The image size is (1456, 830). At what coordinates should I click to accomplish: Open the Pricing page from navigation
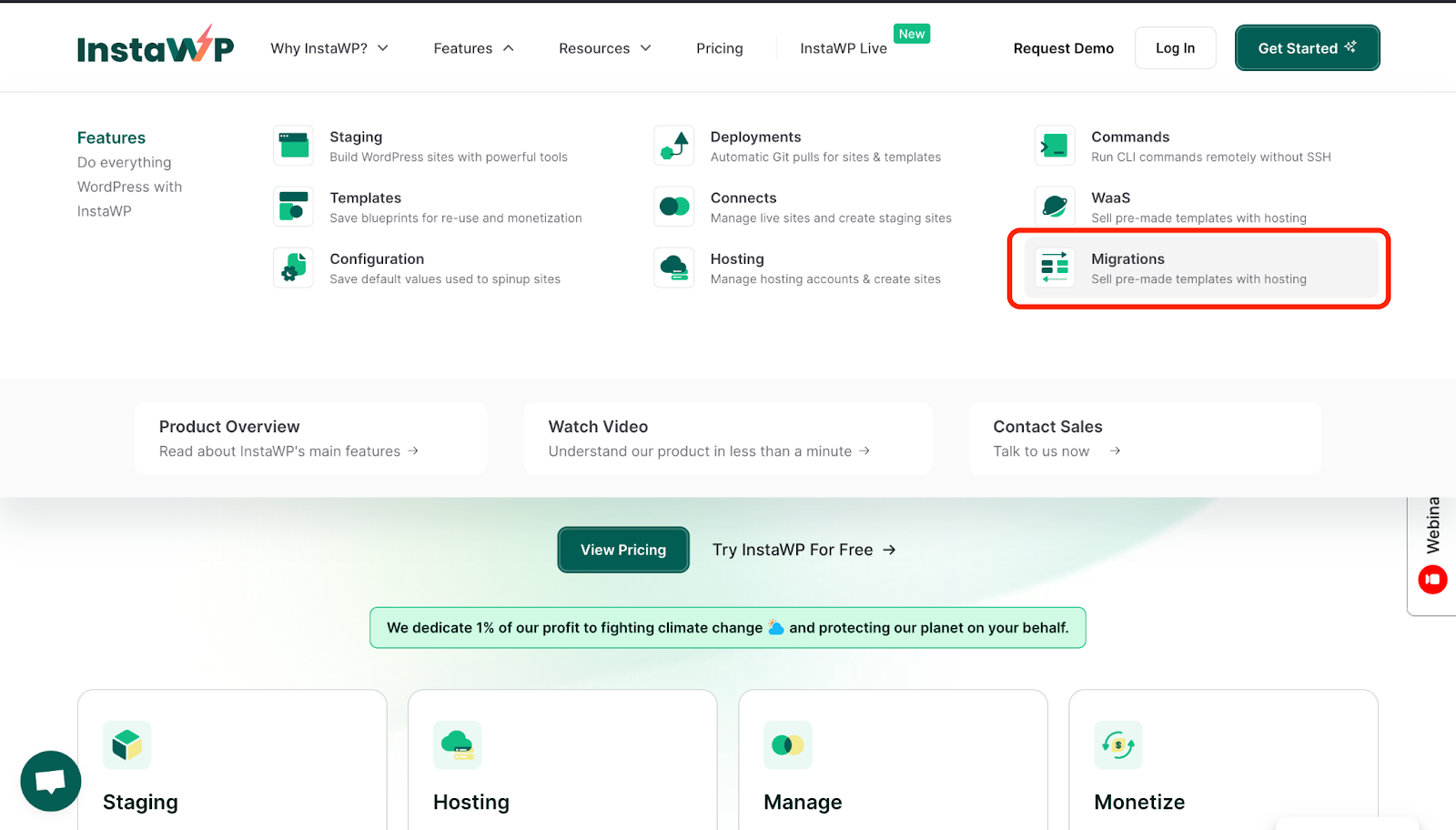point(720,48)
